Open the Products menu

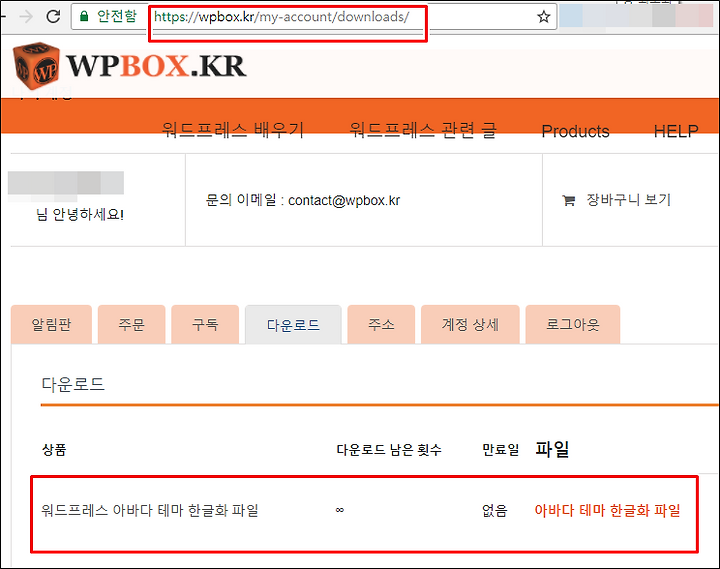coord(575,131)
